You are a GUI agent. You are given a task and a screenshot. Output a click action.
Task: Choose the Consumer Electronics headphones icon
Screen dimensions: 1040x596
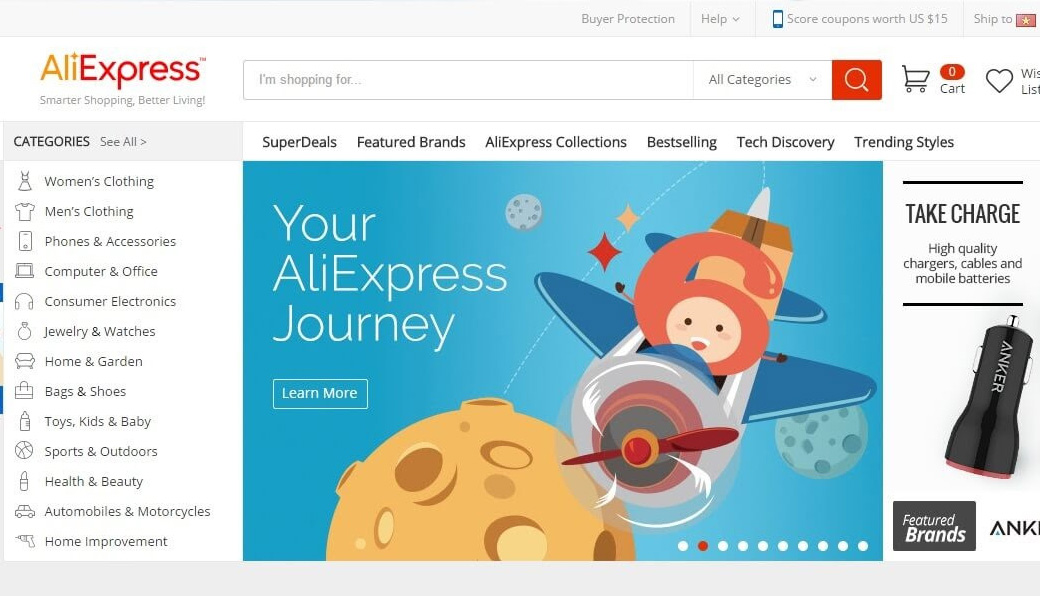pos(24,302)
